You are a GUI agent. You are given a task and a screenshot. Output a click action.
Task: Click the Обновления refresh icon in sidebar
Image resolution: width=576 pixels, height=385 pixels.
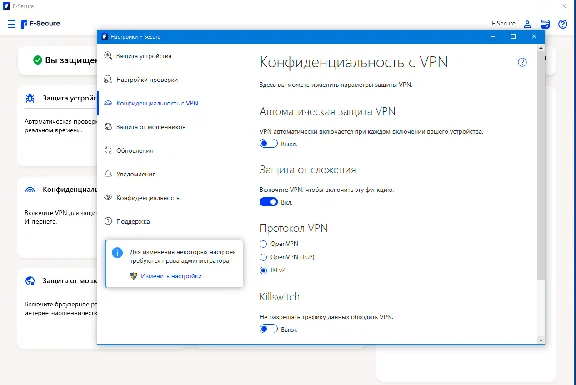coord(108,150)
